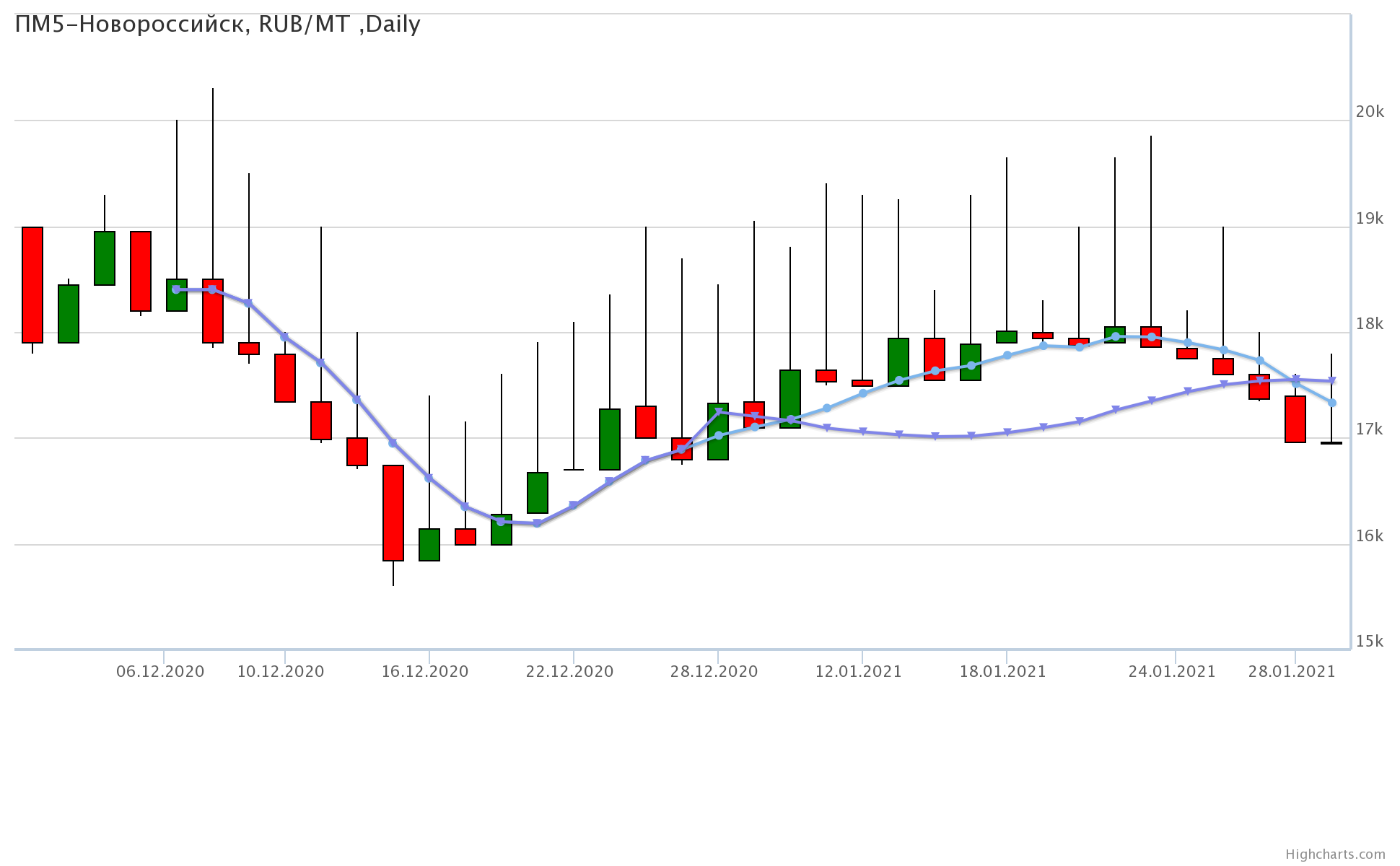Select the 28.01.2021 date label
This screenshot has width=1400, height=866.
point(1292,672)
